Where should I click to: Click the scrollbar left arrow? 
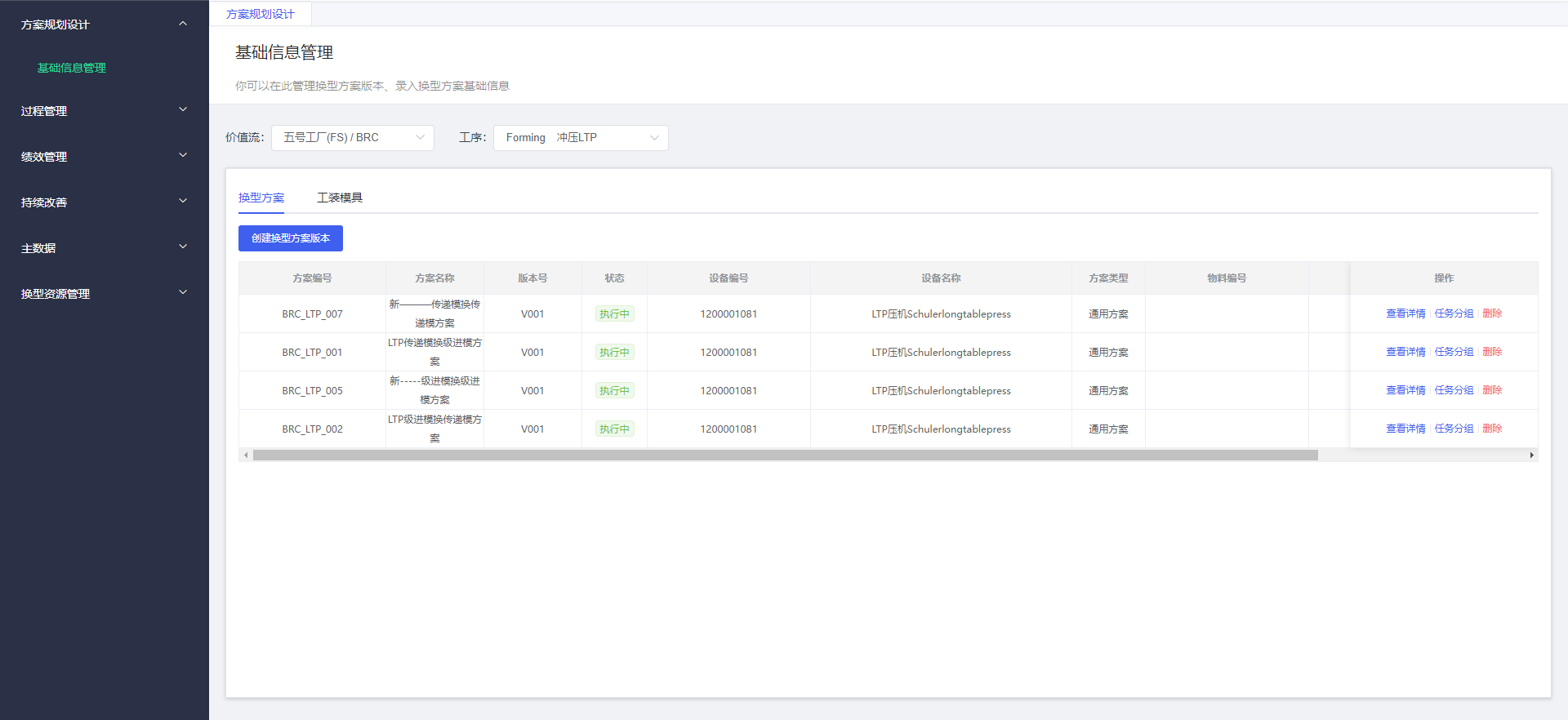[246, 456]
